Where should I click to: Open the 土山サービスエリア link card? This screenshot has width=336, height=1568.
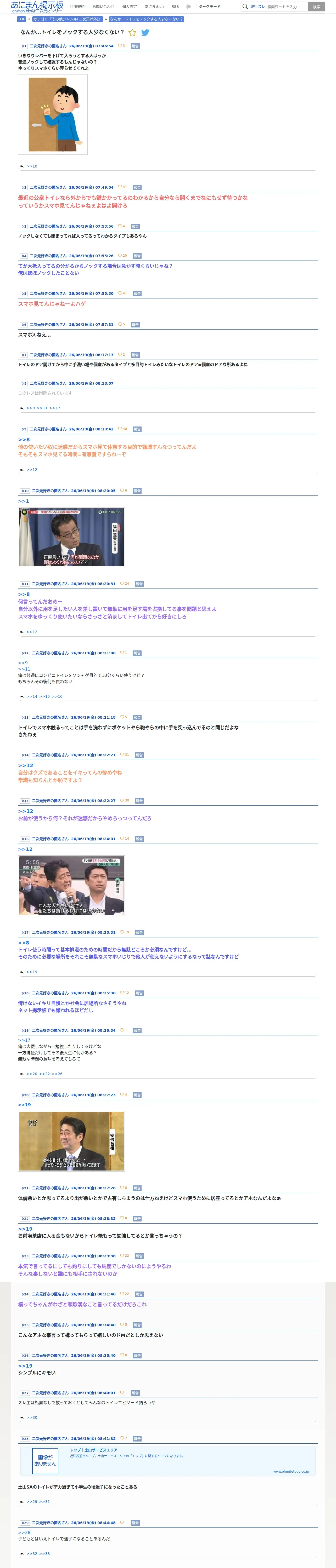(x=168, y=1460)
